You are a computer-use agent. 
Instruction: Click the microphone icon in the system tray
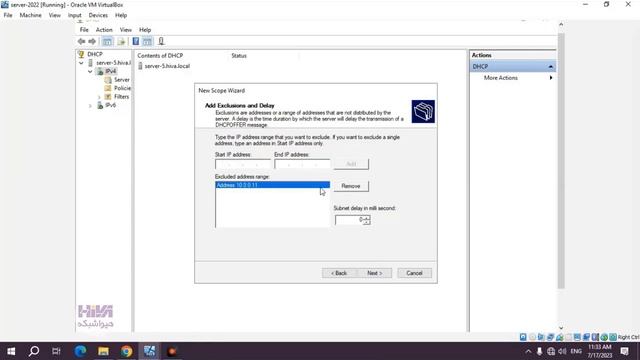(x=540, y=351)
